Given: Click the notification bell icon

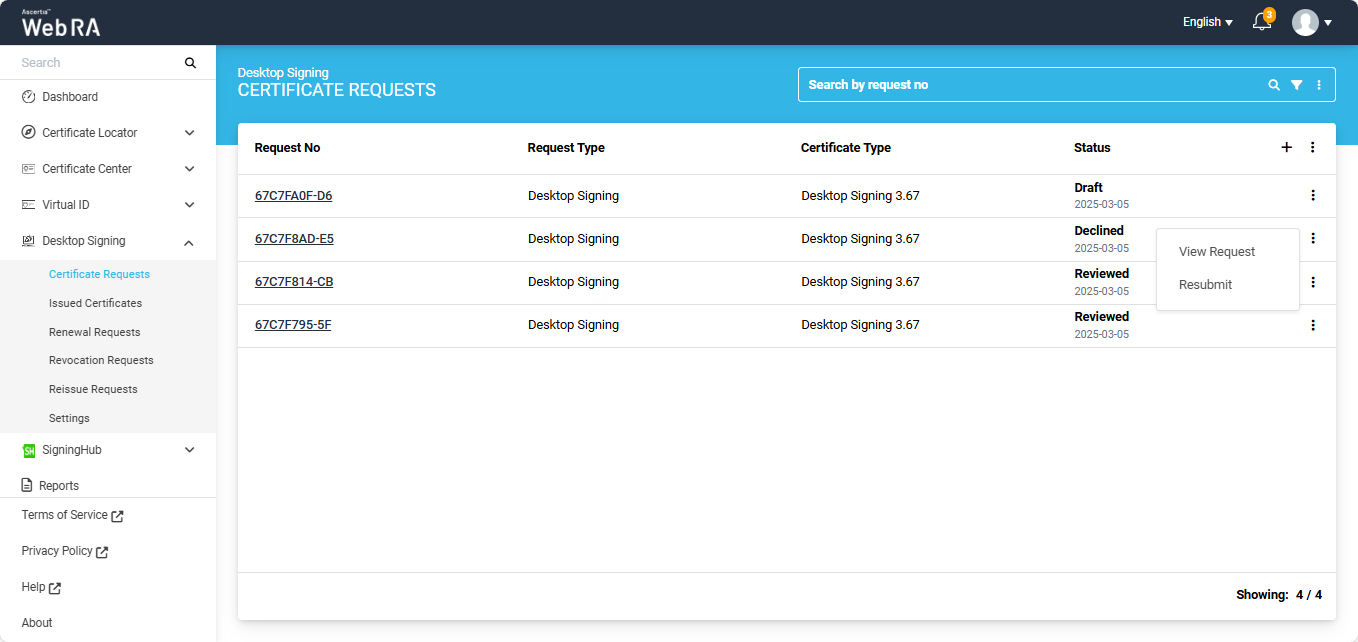Looking at the screenshot, I should (1262, 22).
